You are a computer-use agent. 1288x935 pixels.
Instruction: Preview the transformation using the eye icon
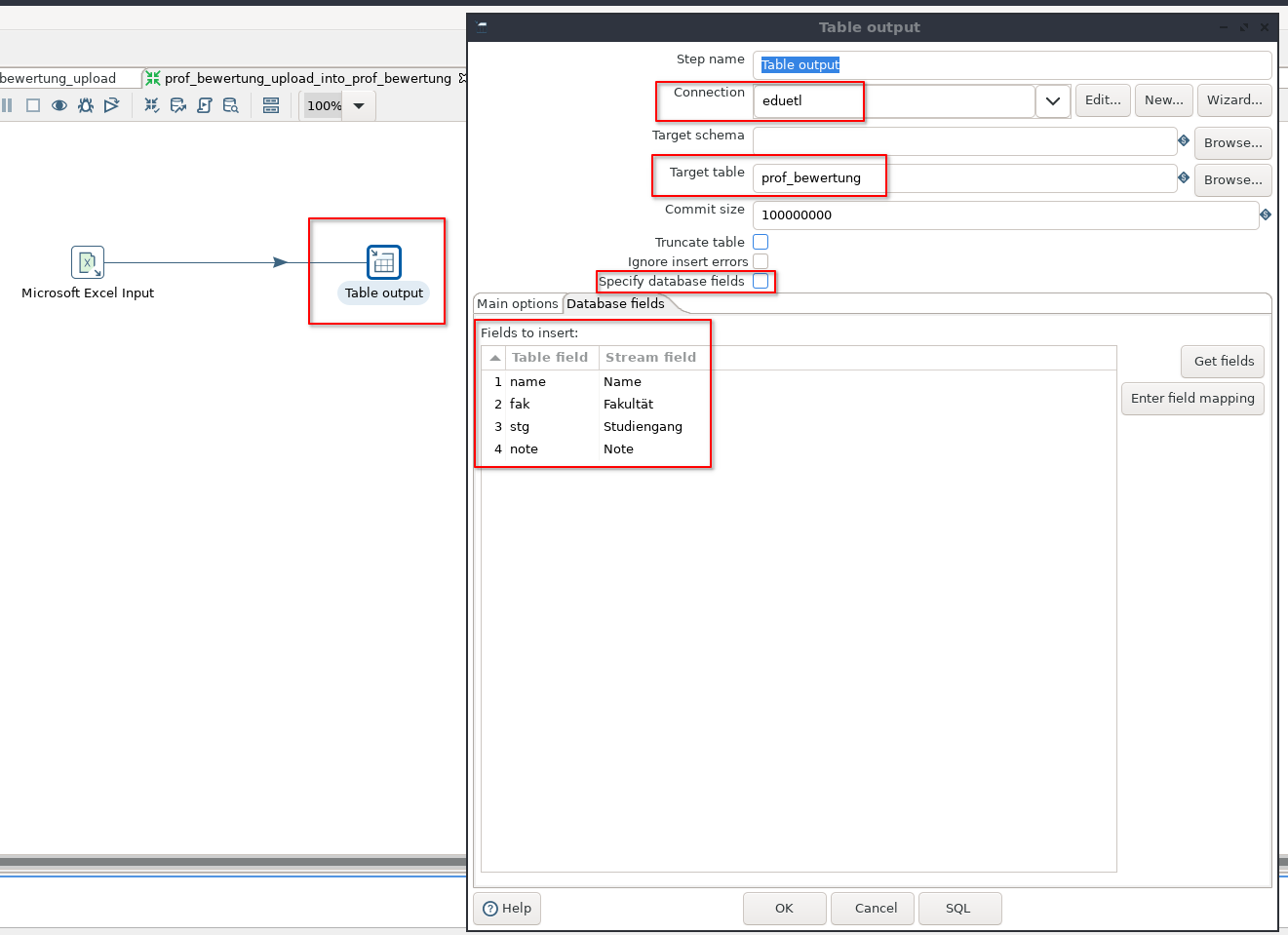pyautogui.click(x=59, y=105)
